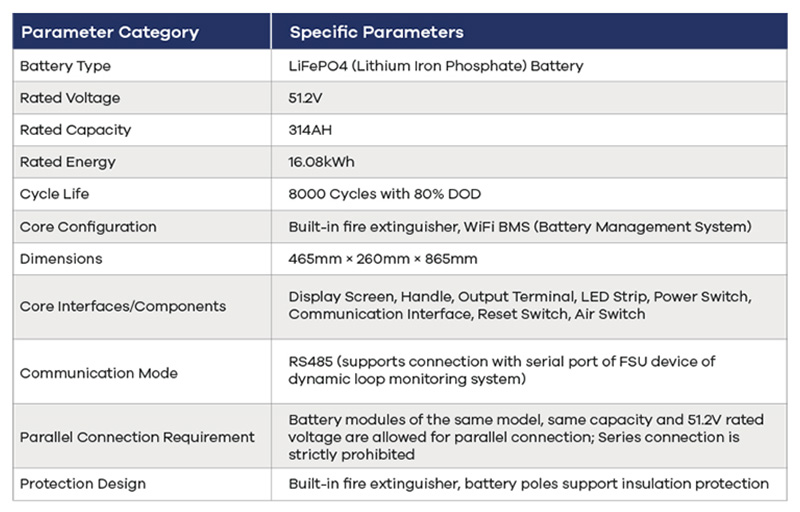Select the Cycle Life label
800x512 pixels.
[x=55, y=194]
